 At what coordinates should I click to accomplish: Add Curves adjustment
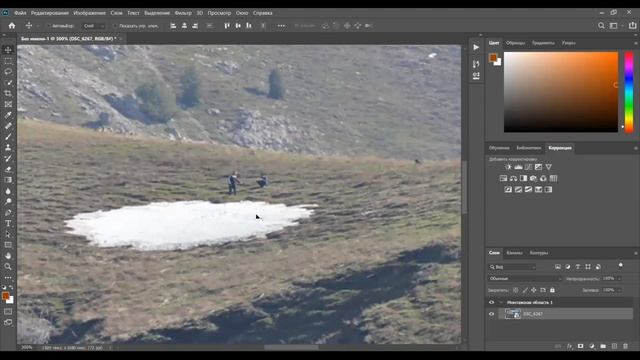click(528, 167)
